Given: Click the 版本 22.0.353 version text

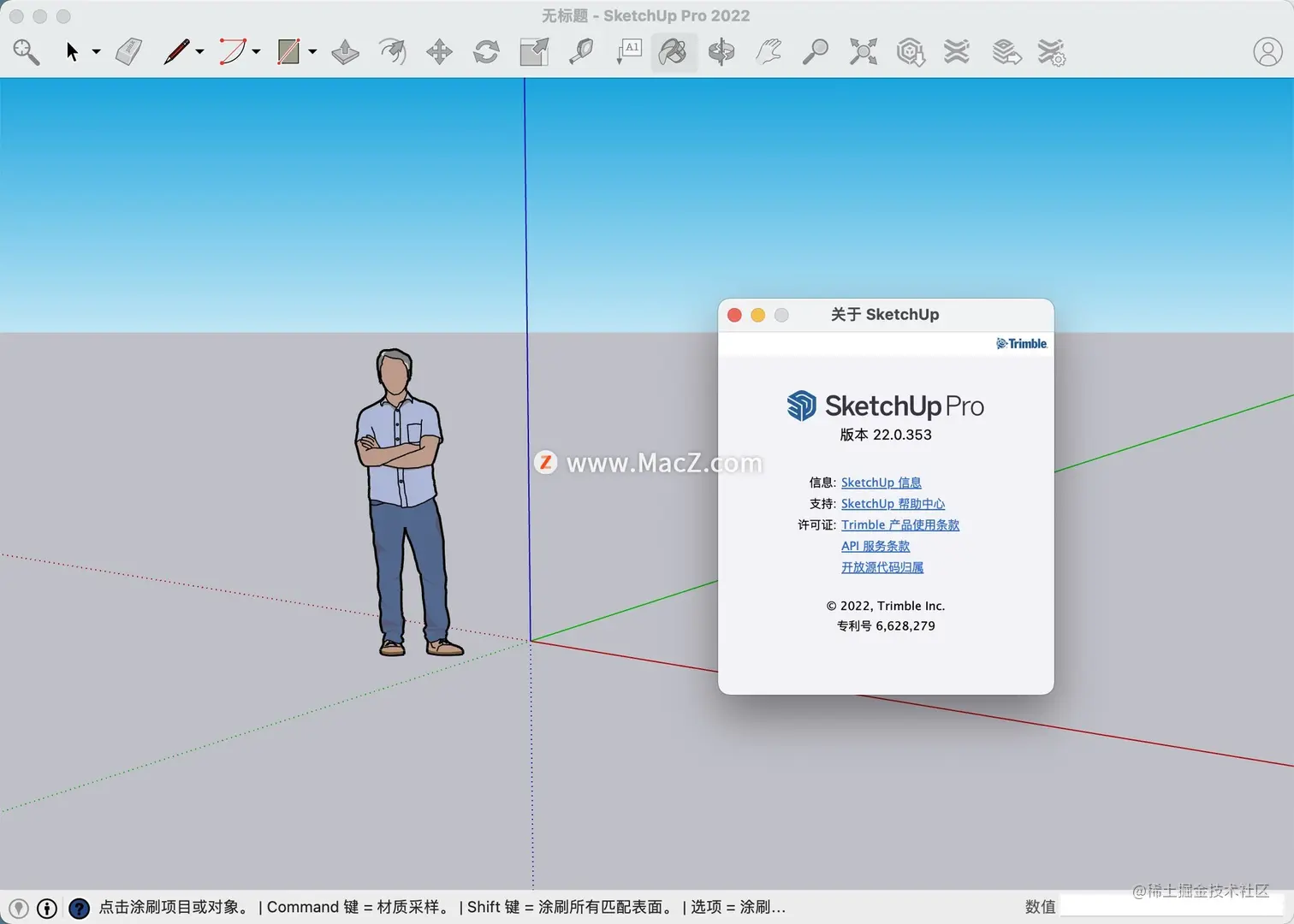Looking at the screenshot, I should click(x=885, y=435).
